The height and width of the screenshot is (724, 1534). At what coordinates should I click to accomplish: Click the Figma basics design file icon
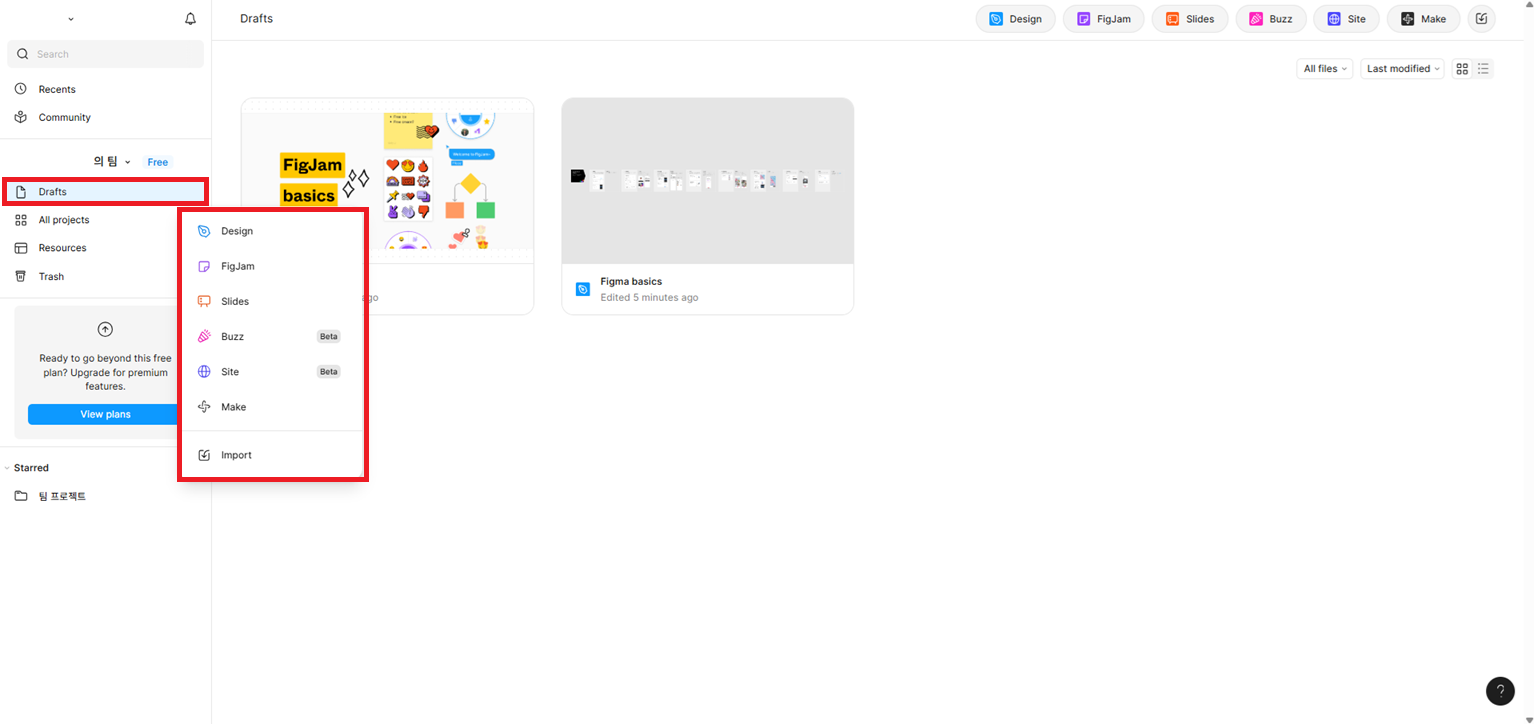pos(583,289)
